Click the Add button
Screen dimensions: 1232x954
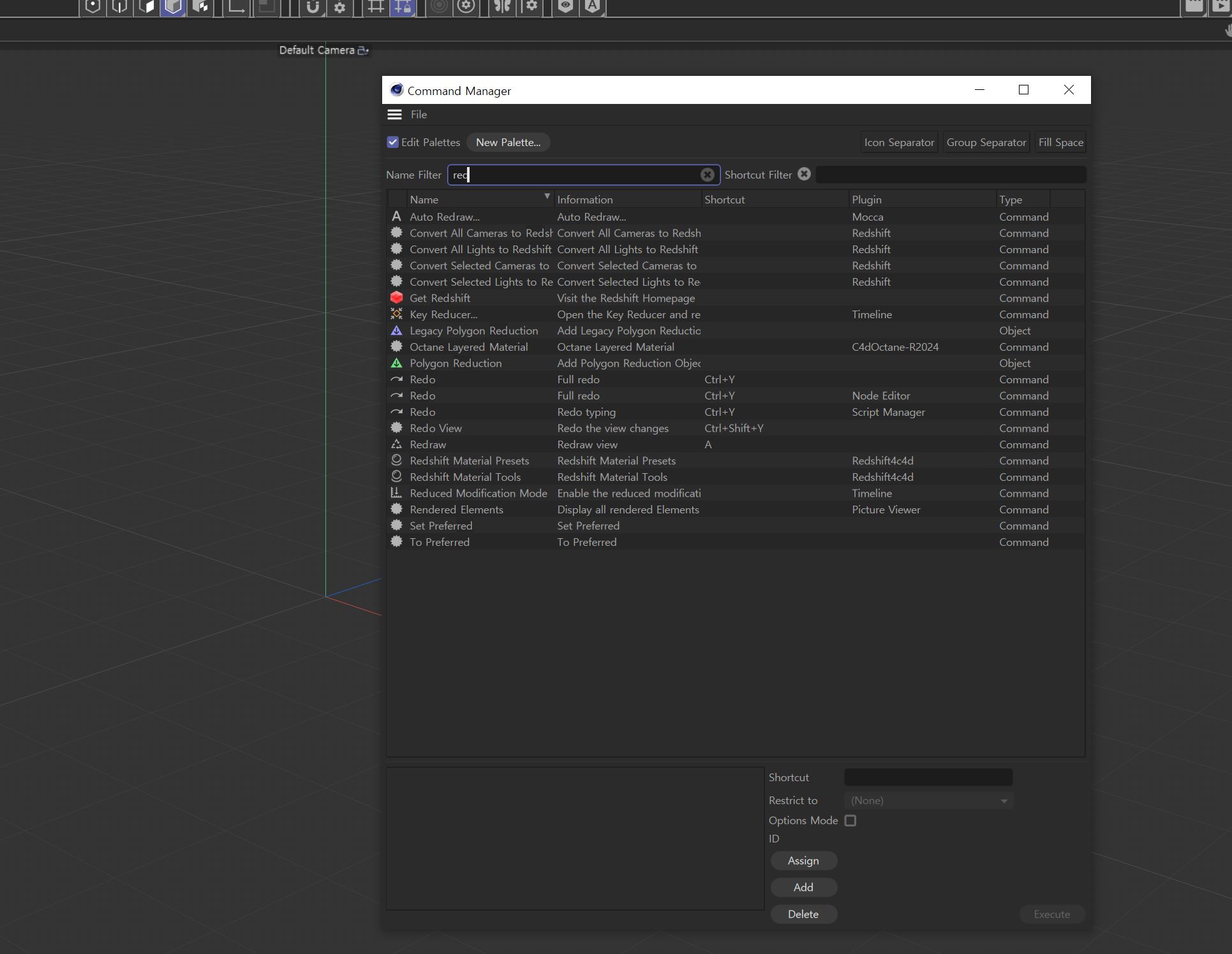click(x=803, y=888)
